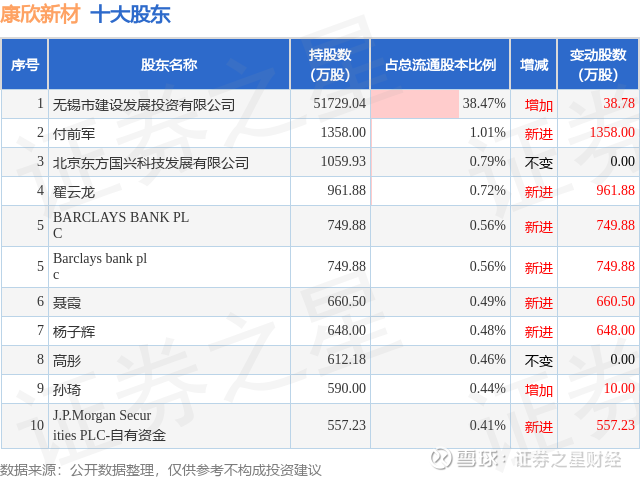This screenshot has width=640, height=479.
Task: Click the holding value 612.18
Action: pyautogui.click(x=347, y=359)
